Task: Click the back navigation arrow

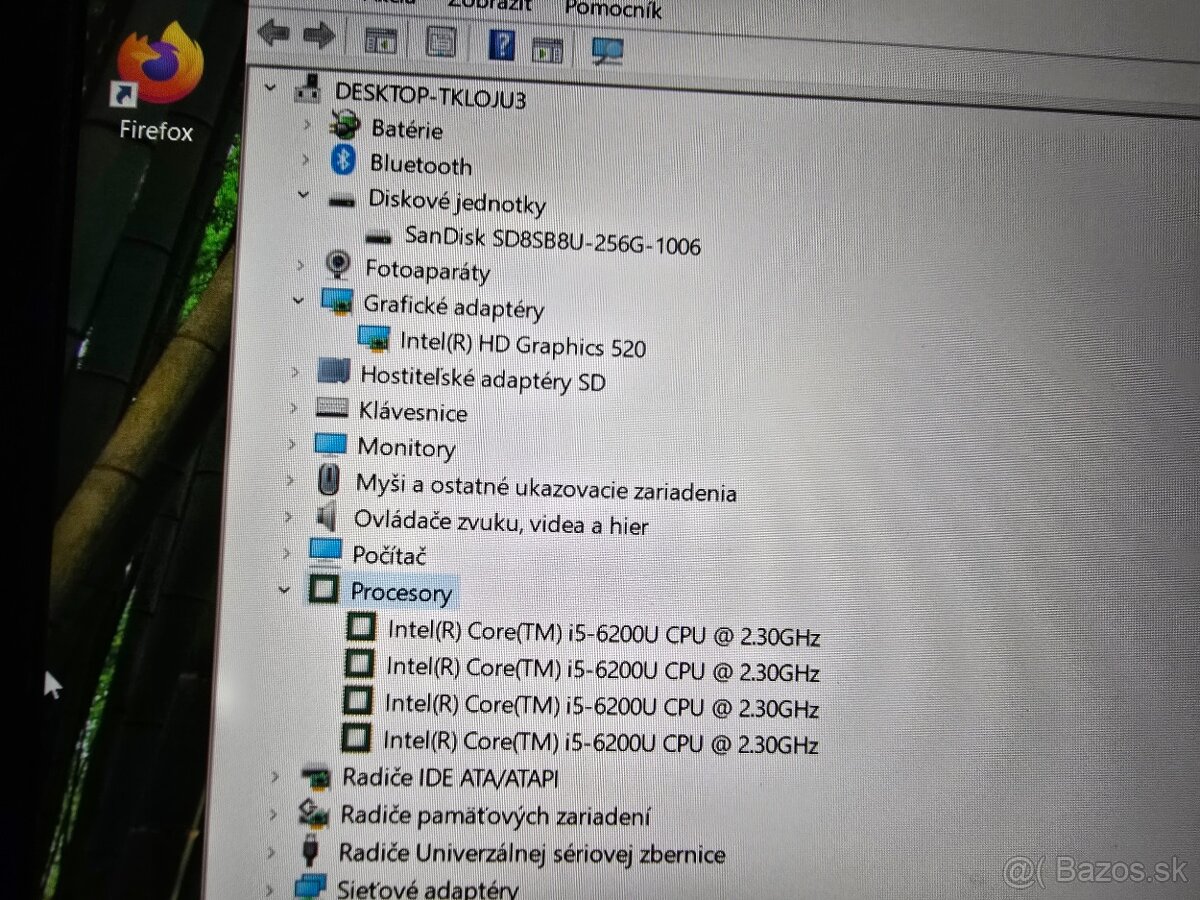Action: (274, 33)
